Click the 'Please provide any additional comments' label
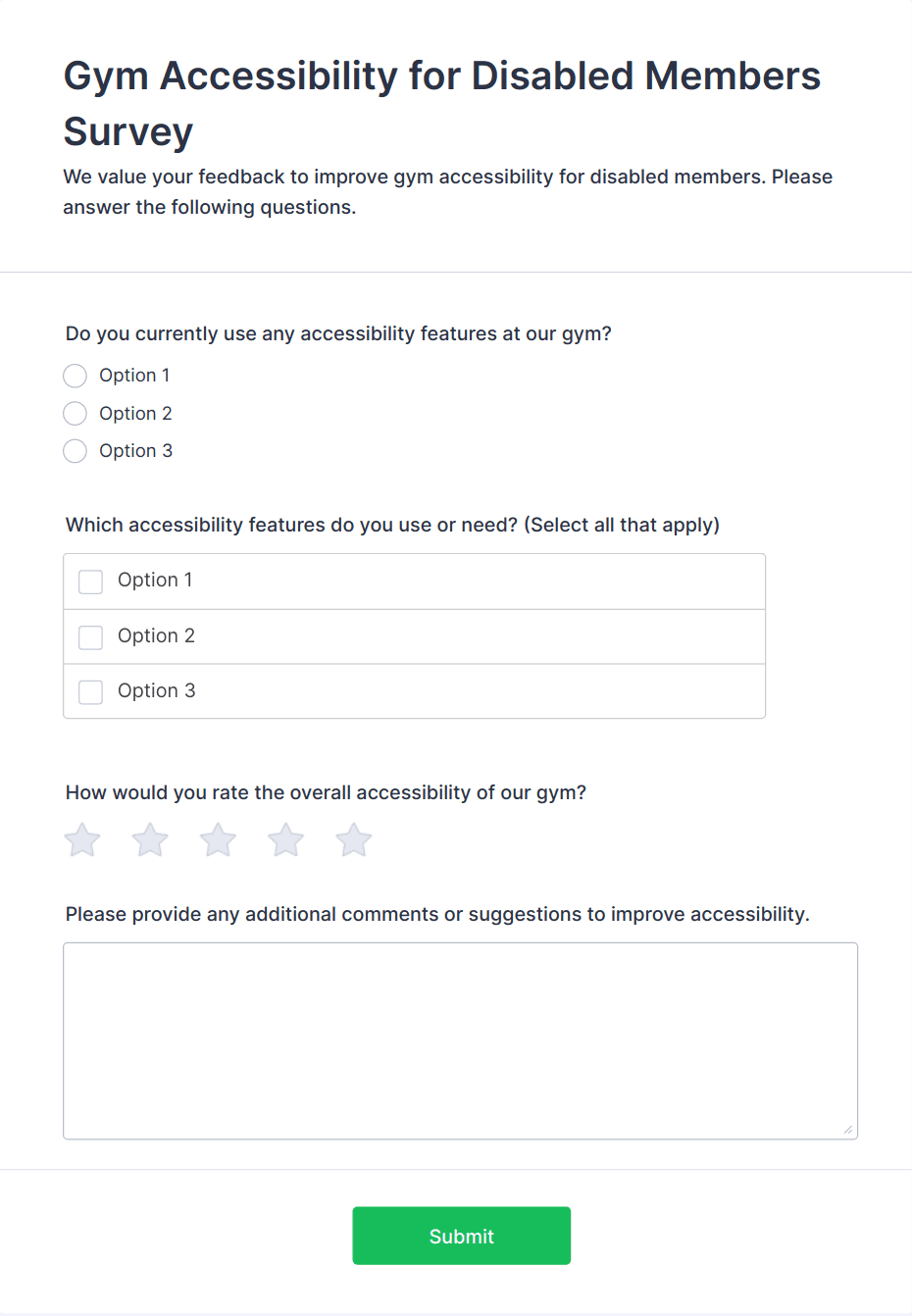912x1316 pixels. coord(437,914)
